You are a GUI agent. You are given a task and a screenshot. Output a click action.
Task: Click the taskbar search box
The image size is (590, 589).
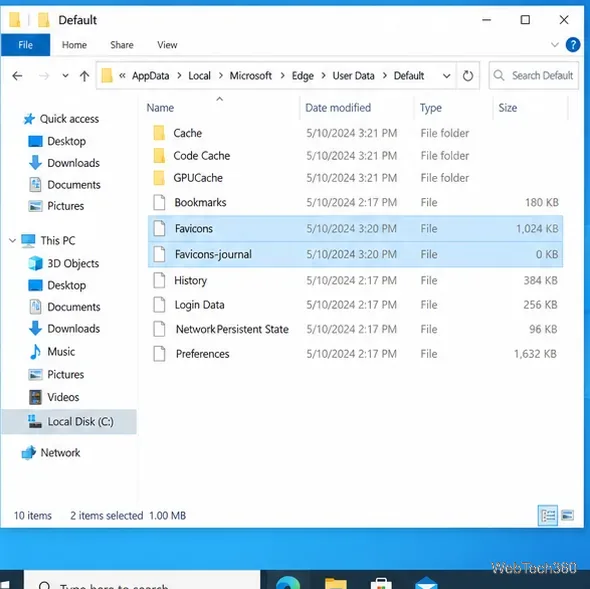coord(143,580)
